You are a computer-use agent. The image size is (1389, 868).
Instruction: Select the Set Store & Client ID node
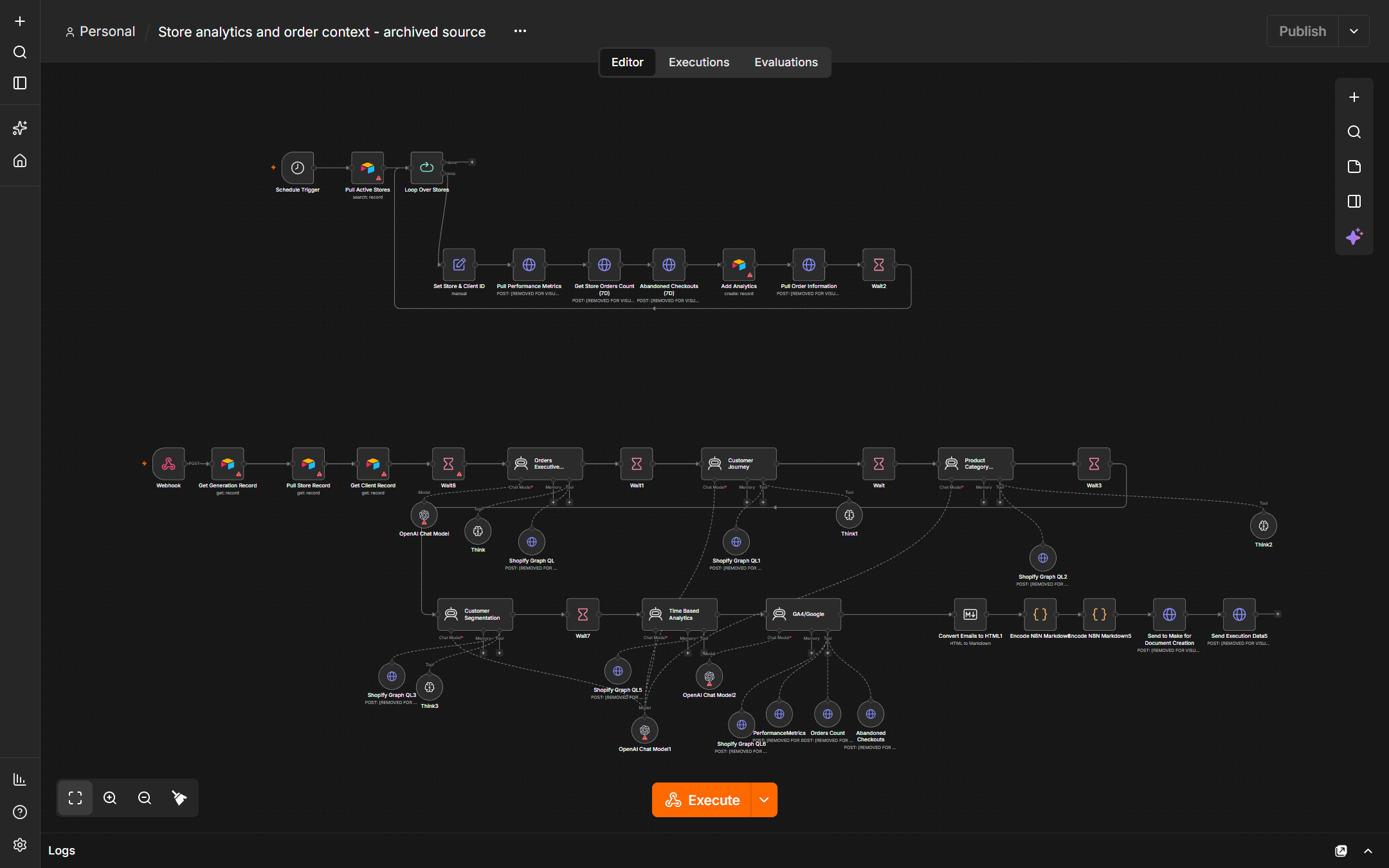(x=459, y=264)
